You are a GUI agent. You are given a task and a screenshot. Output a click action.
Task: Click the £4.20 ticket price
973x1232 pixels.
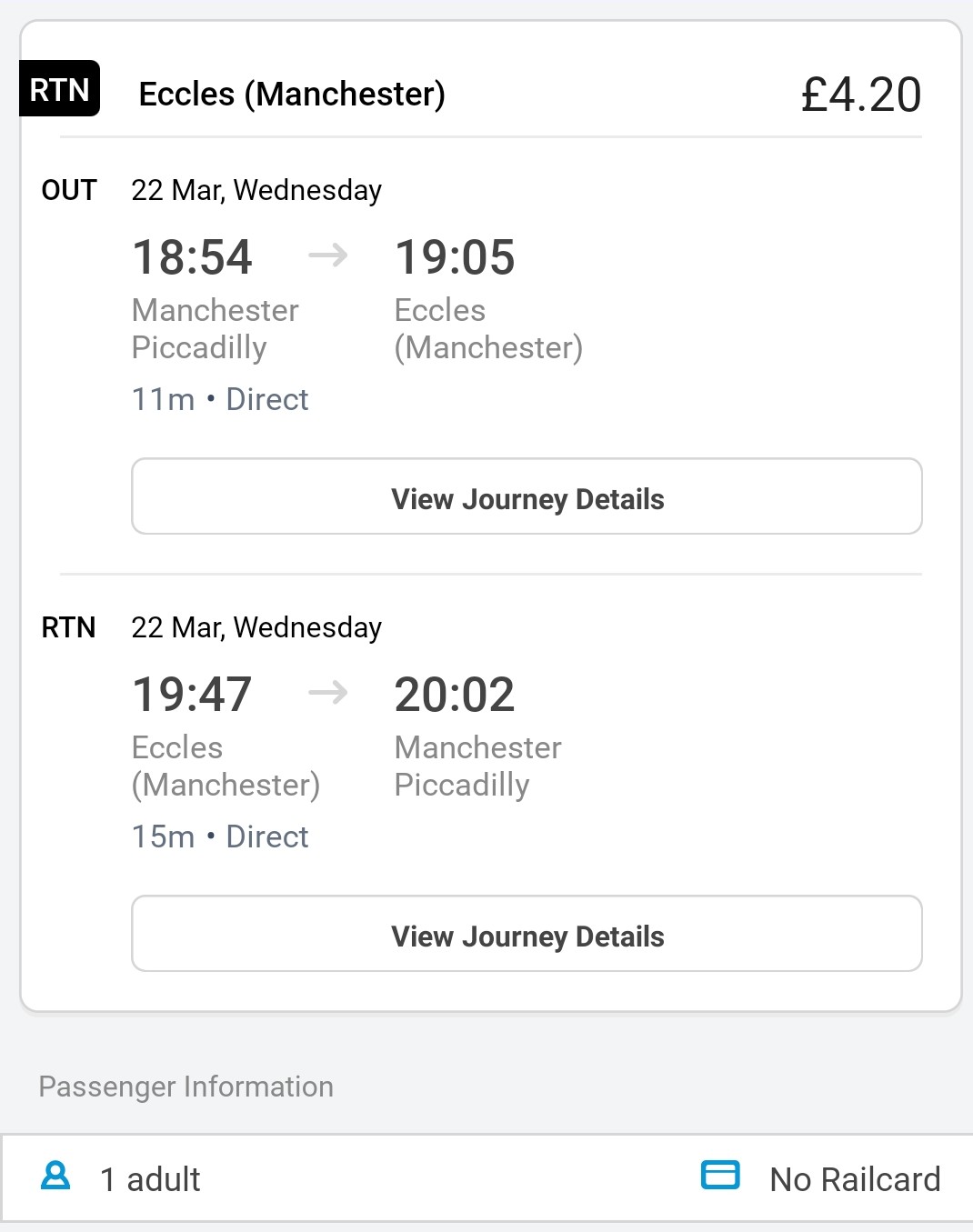860,95
